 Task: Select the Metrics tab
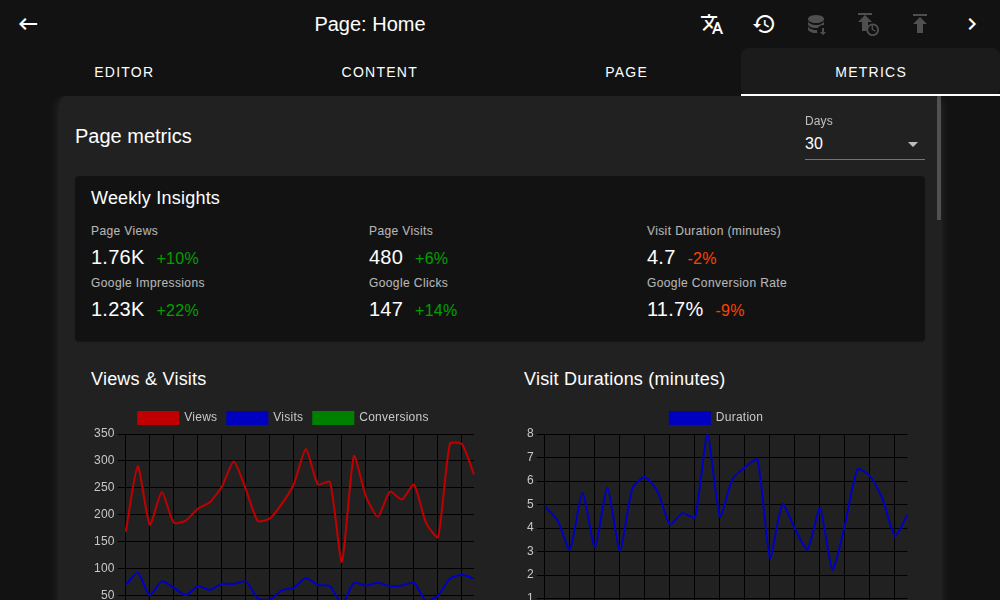[871, 71]
